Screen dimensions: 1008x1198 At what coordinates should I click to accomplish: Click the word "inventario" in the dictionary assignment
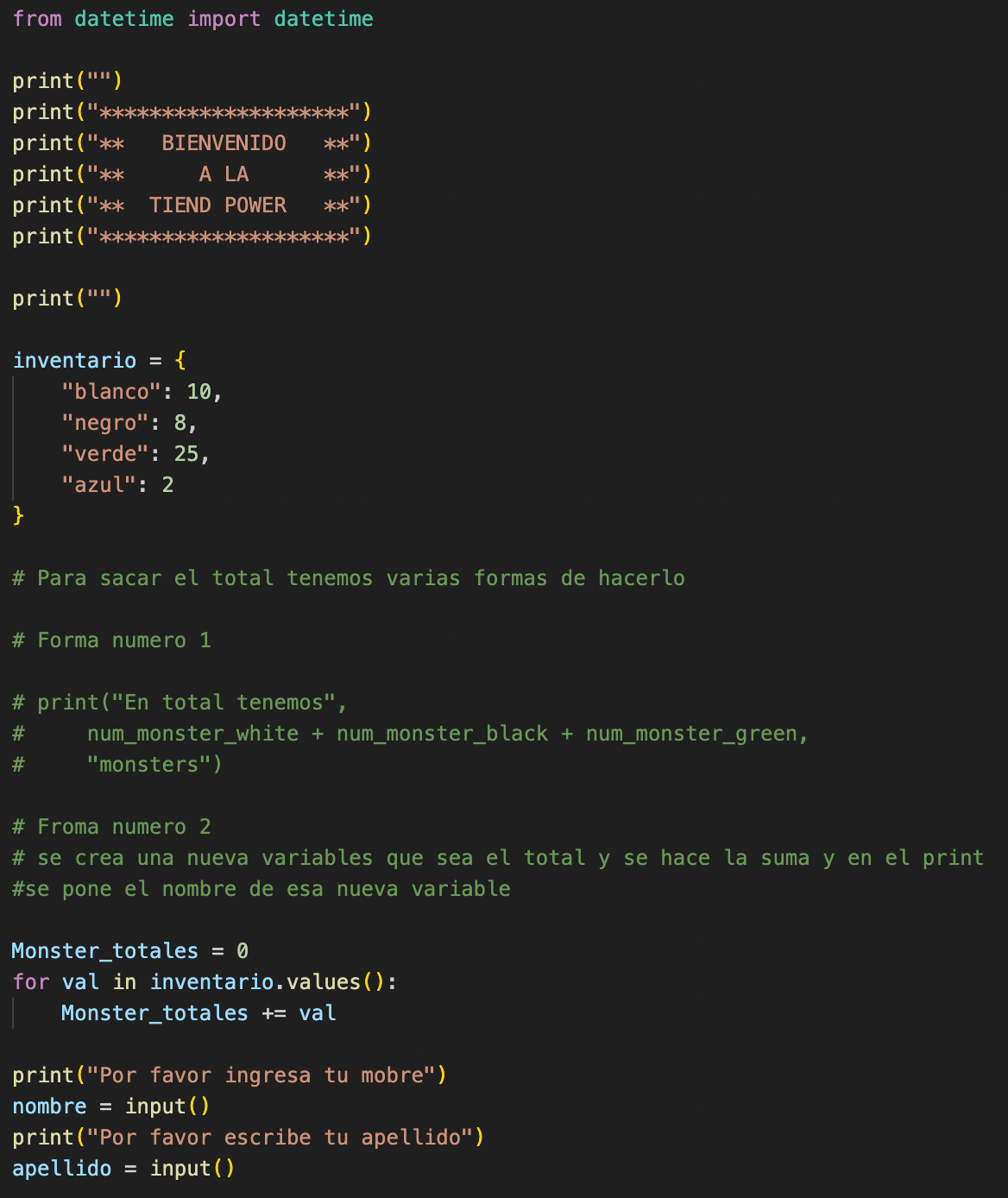74,361
